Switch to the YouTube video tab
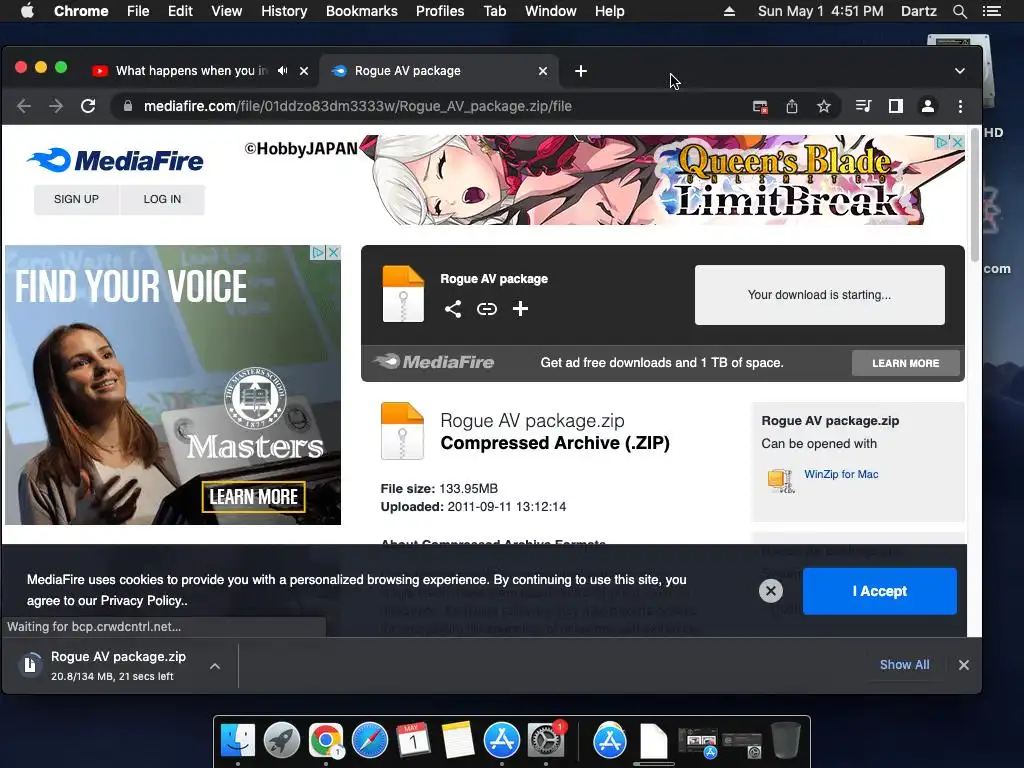Image resolution: width=1024 pixels, height=768 pixels. (x=191, y=71)
